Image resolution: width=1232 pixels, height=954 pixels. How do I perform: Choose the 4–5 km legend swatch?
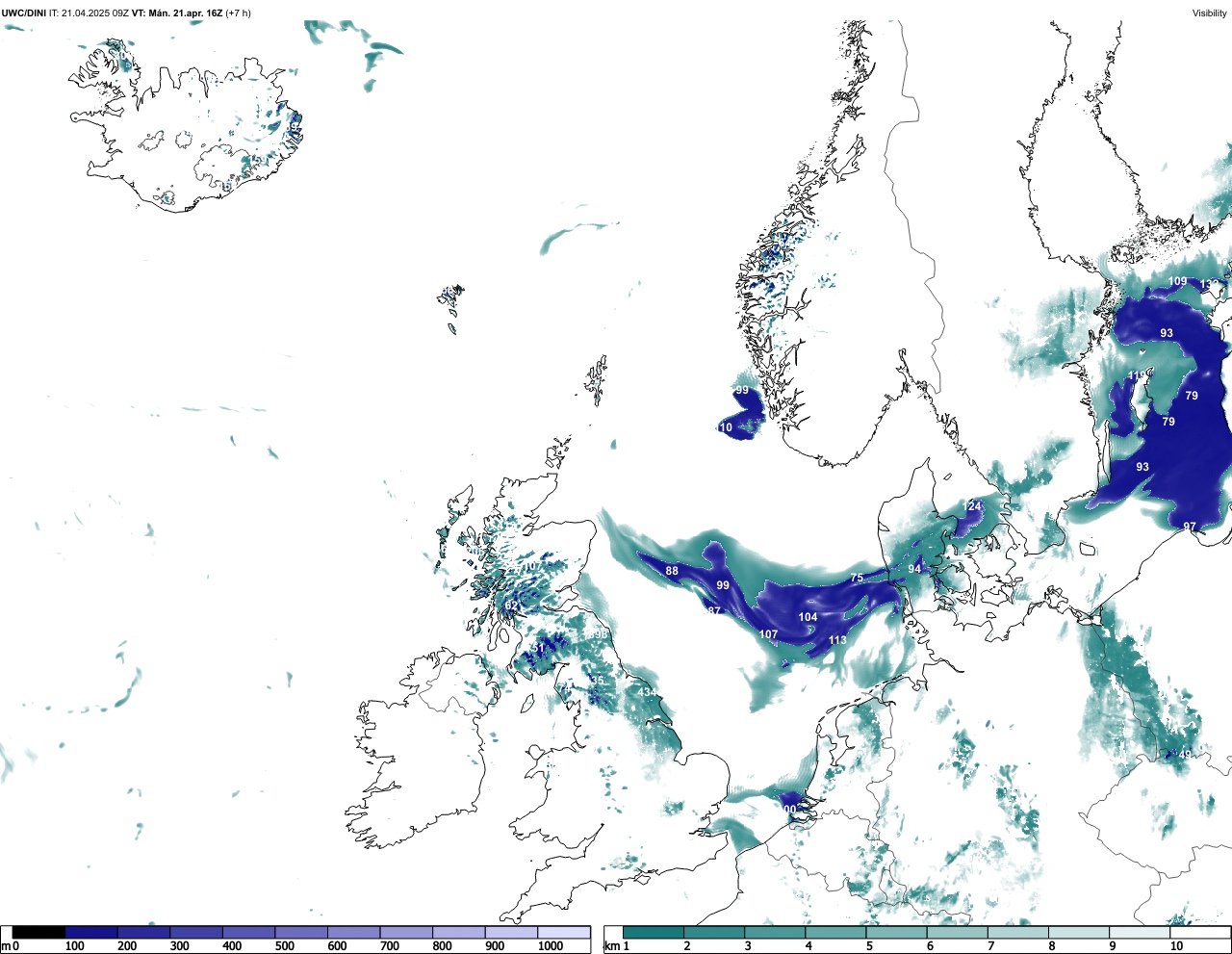pos(835,932)
